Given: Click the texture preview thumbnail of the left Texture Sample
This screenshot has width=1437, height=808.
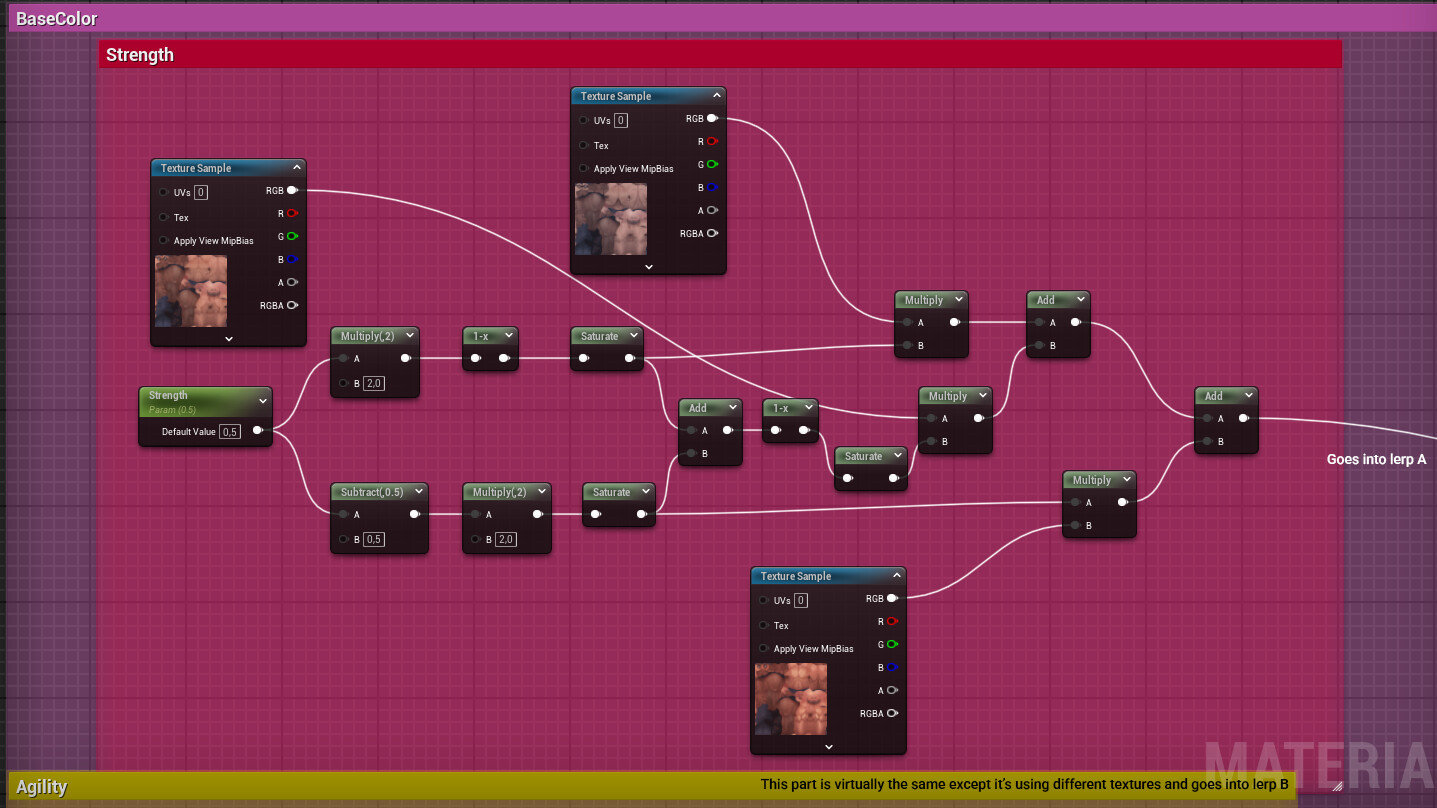Looking at the screenshot, I should coord(191,291).
